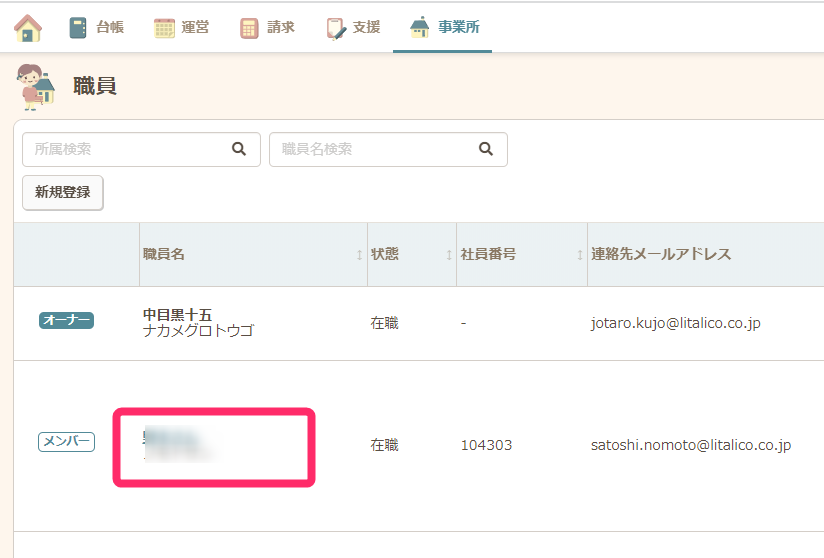The image size is (824, 558).
Task: Click the 請求 calculator icon
Action: [249, 28]
